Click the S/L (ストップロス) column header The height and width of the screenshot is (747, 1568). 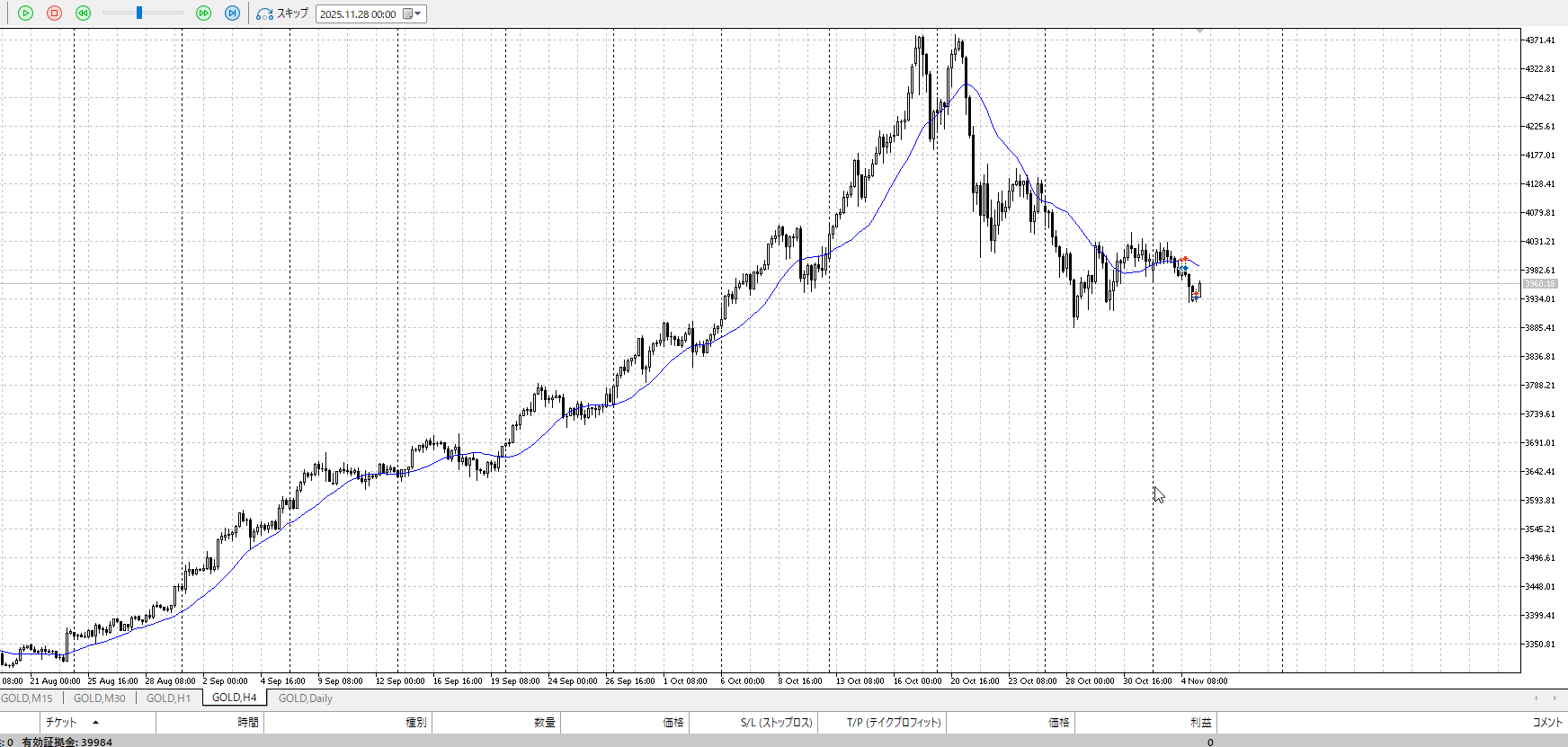[776, 723]
